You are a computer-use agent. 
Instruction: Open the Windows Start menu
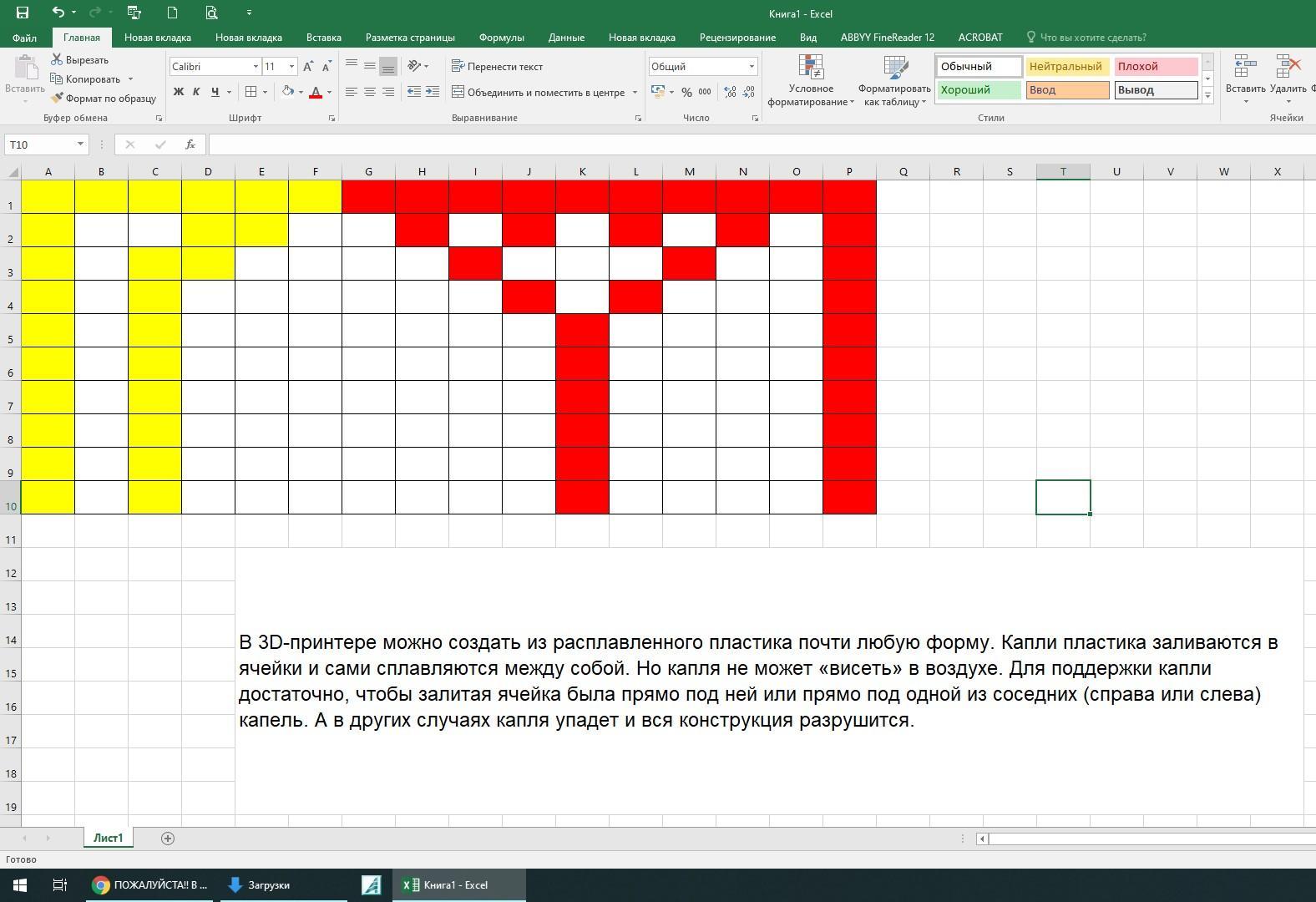click(x=20, y=885)
